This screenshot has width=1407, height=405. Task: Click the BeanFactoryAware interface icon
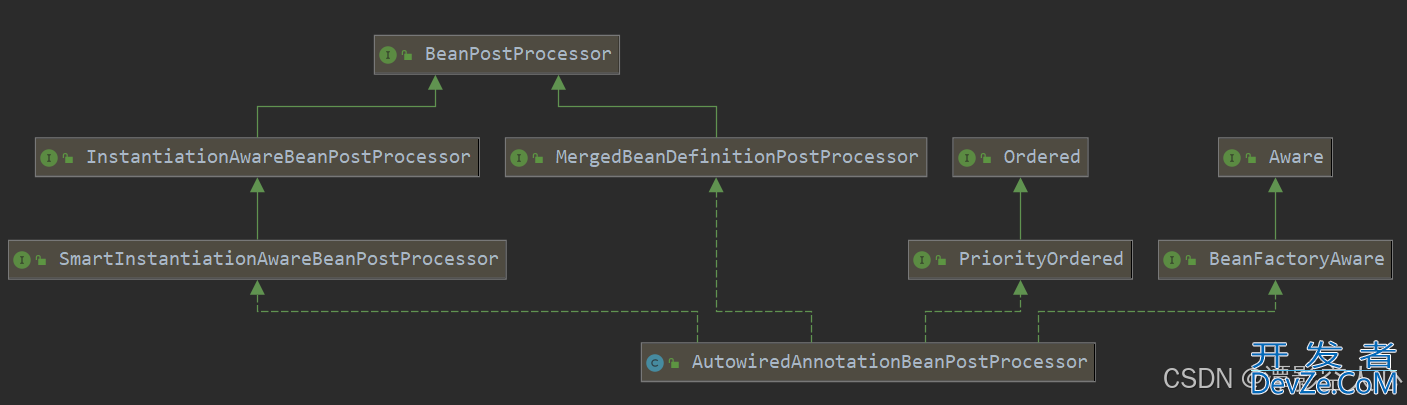tap(1172, 260)
